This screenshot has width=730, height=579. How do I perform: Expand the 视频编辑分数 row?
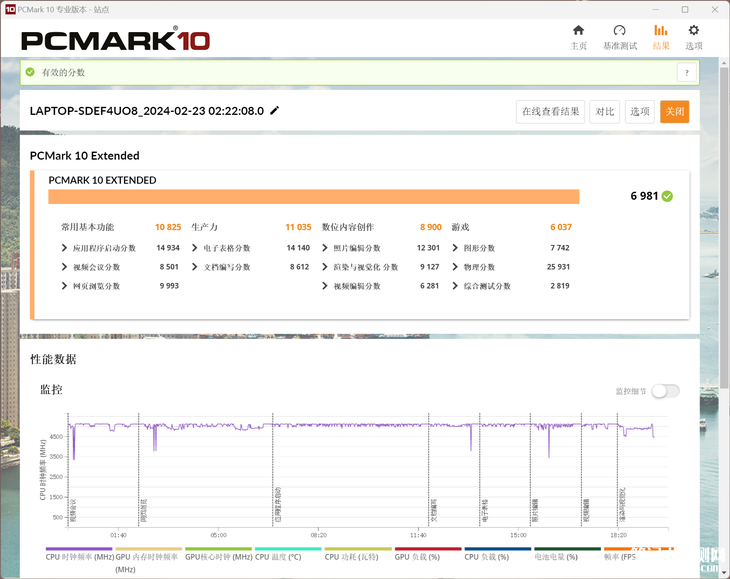[x=325, y=286]
